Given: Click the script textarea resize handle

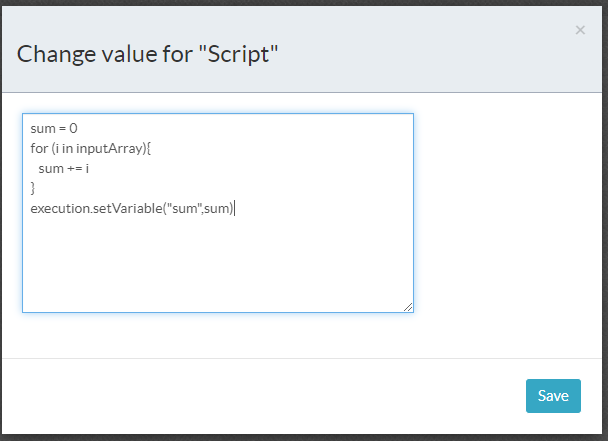Looking at the screenshot, I should pyautogui.click(x=408, y=307).
